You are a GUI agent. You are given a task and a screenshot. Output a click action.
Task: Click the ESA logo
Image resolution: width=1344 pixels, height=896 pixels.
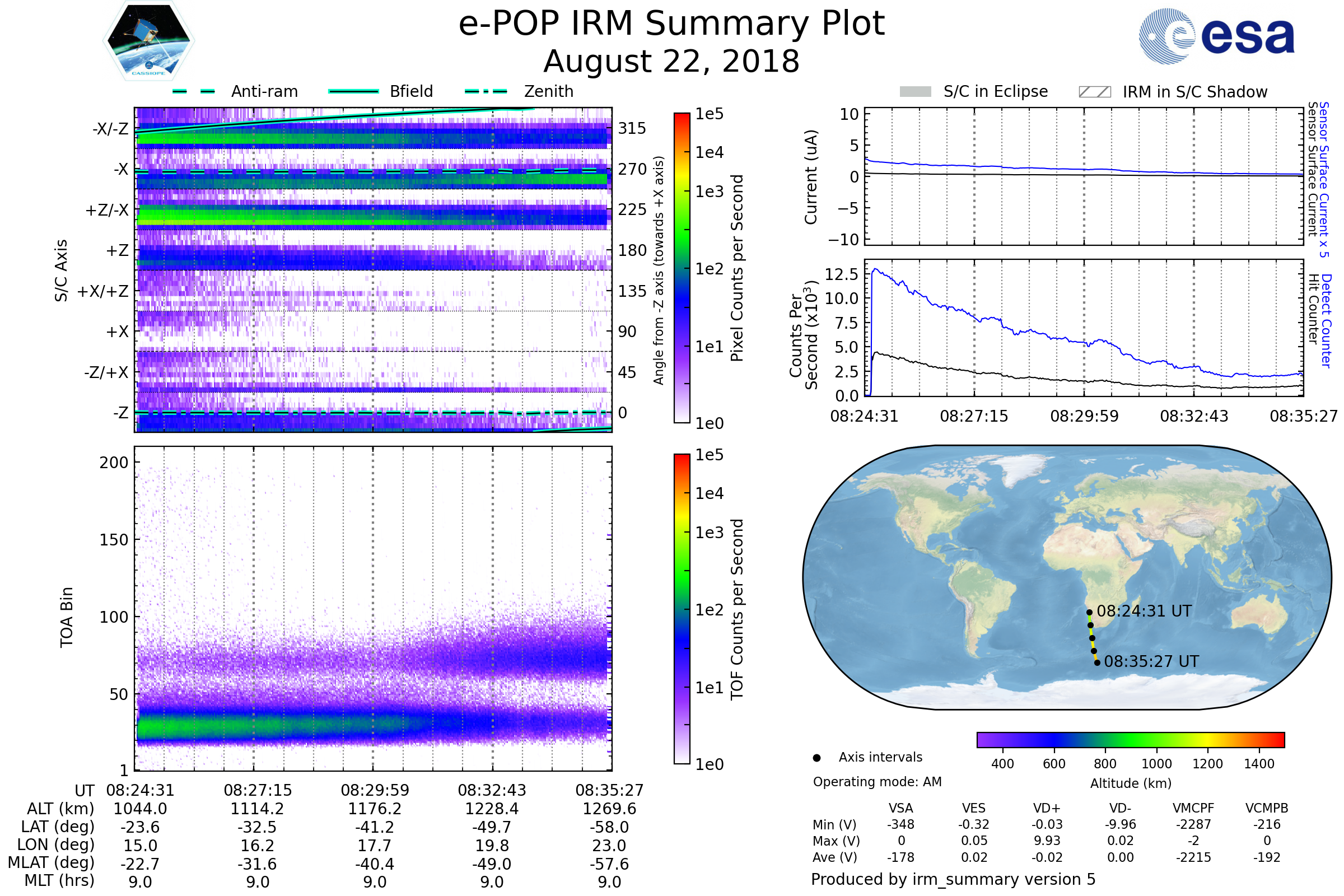(1216, 36)
